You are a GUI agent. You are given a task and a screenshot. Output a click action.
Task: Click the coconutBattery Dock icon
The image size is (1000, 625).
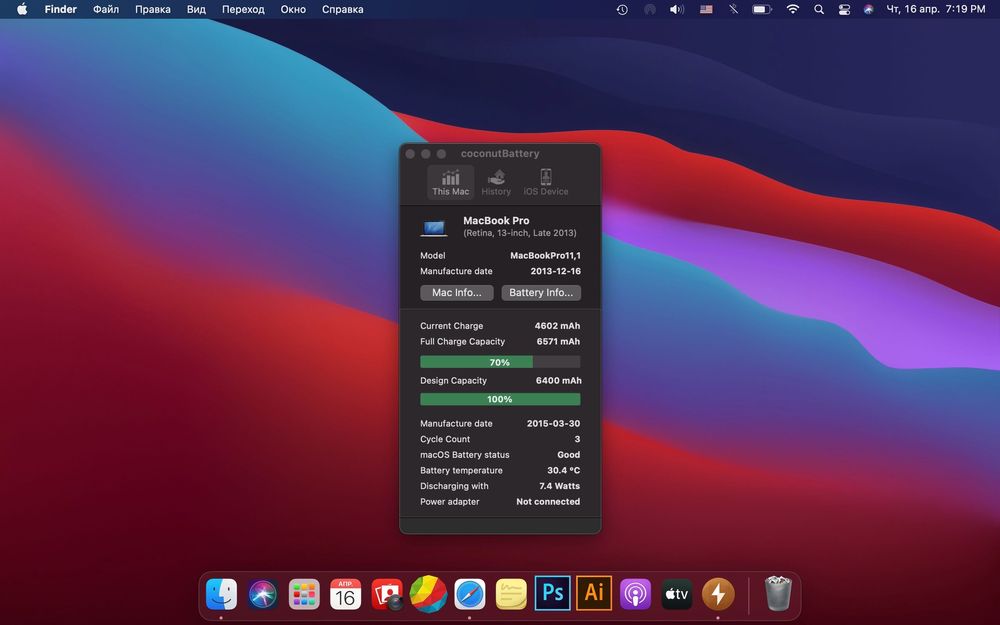coord(718,594)
